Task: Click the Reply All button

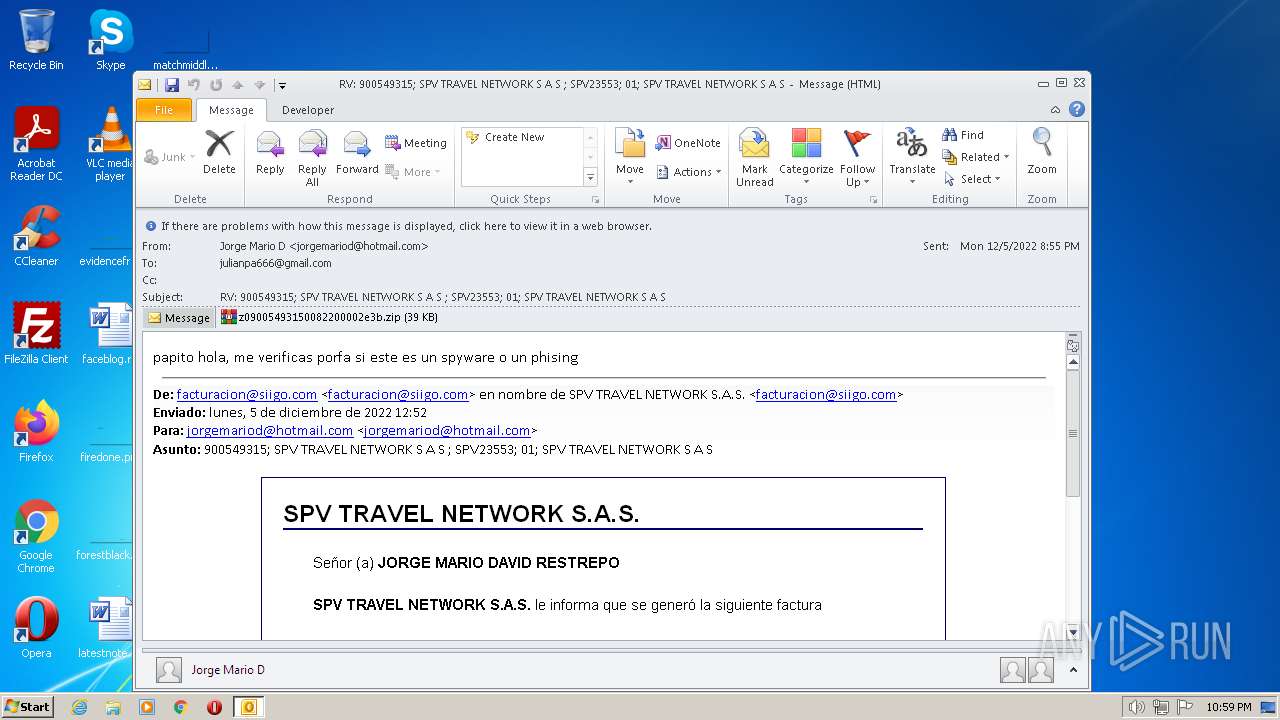Action: coord(312,158)
